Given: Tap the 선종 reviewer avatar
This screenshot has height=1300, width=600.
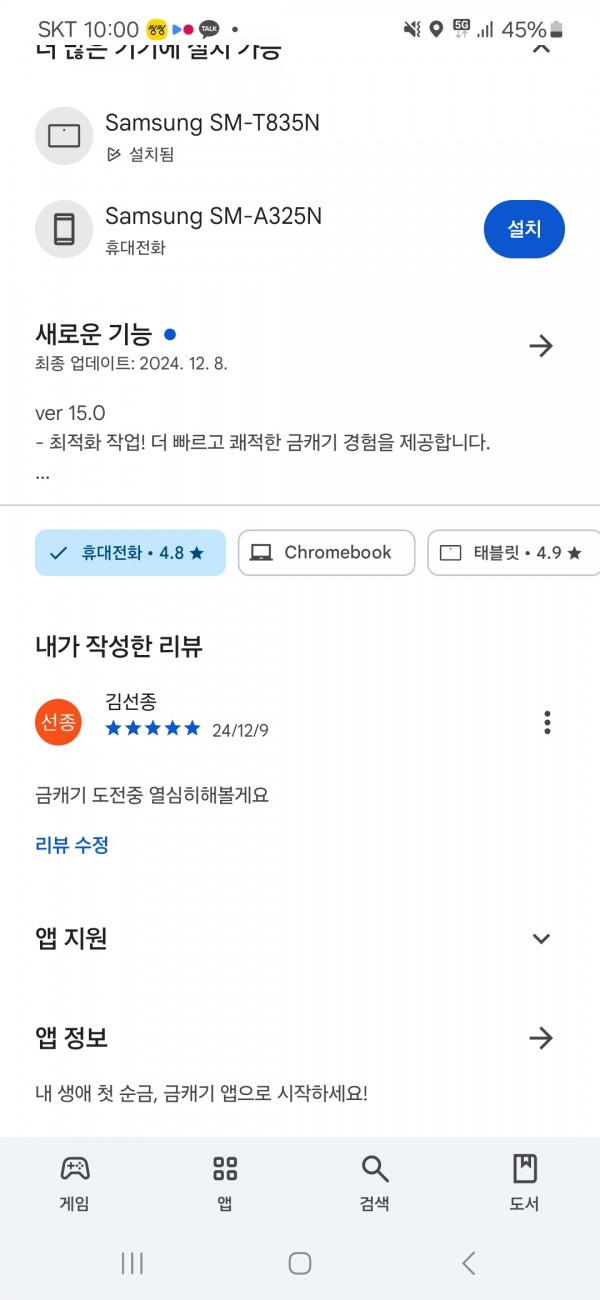Looking at the screenshot, I should pyautogui.click(x=58, y=722).
